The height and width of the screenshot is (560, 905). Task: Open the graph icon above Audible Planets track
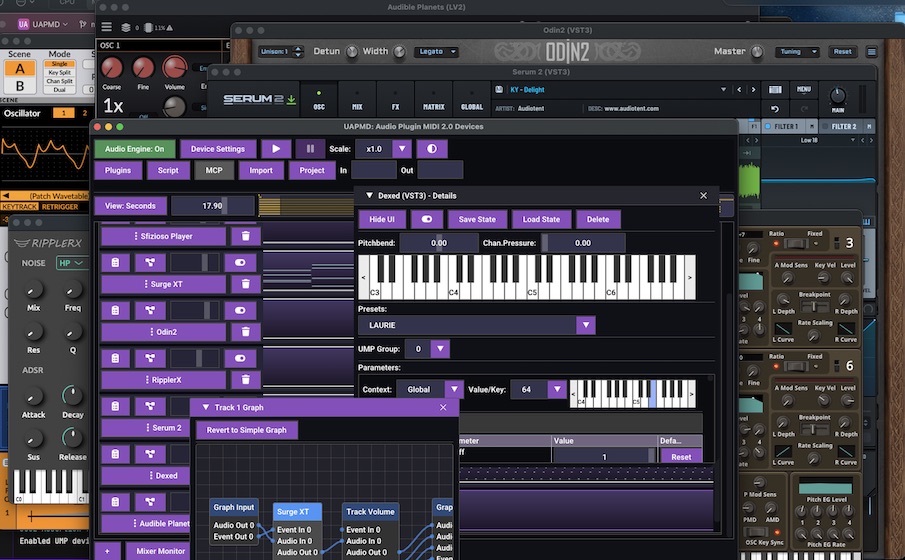150,502
